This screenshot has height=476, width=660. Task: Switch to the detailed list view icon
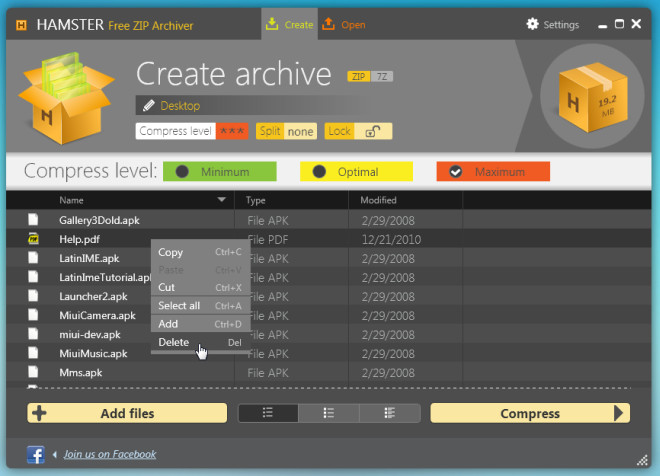(x=390, y=413)
